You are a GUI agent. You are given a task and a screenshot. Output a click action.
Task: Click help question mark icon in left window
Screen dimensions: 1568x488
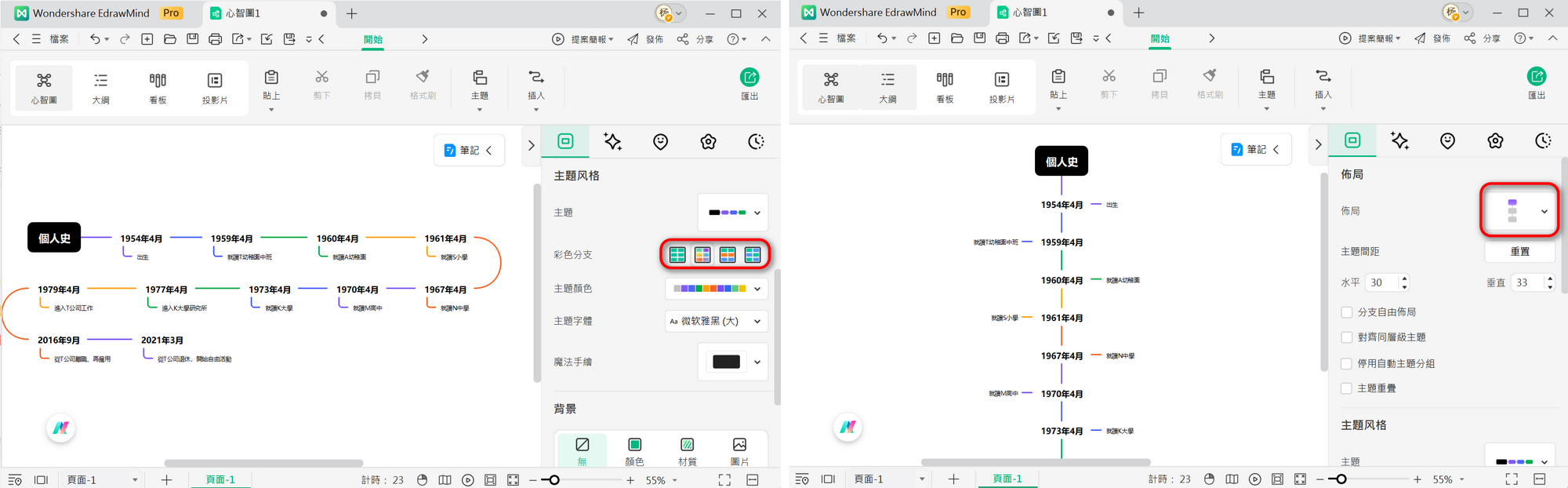732,38
